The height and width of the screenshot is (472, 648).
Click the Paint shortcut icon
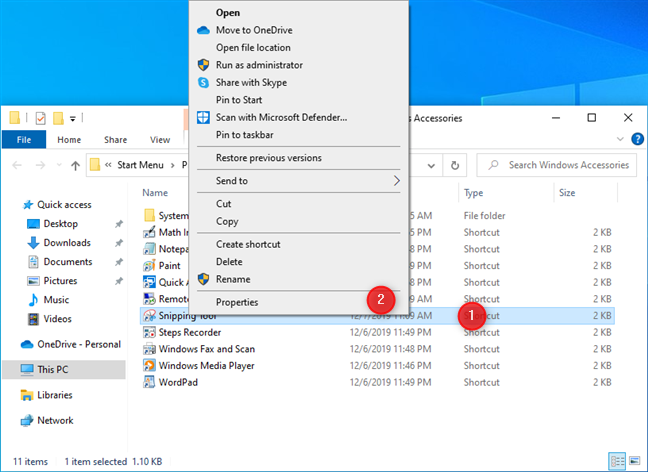(x=149, y=266)
